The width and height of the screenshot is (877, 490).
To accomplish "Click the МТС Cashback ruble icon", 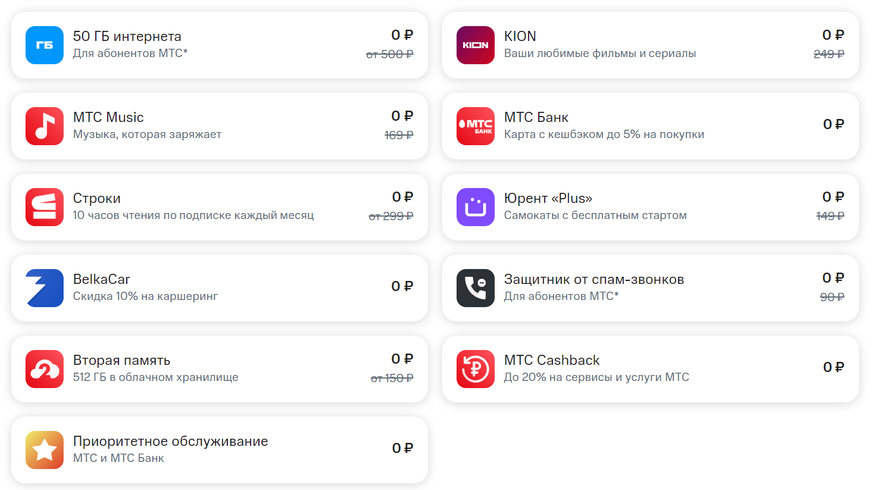I will point(475,369).
